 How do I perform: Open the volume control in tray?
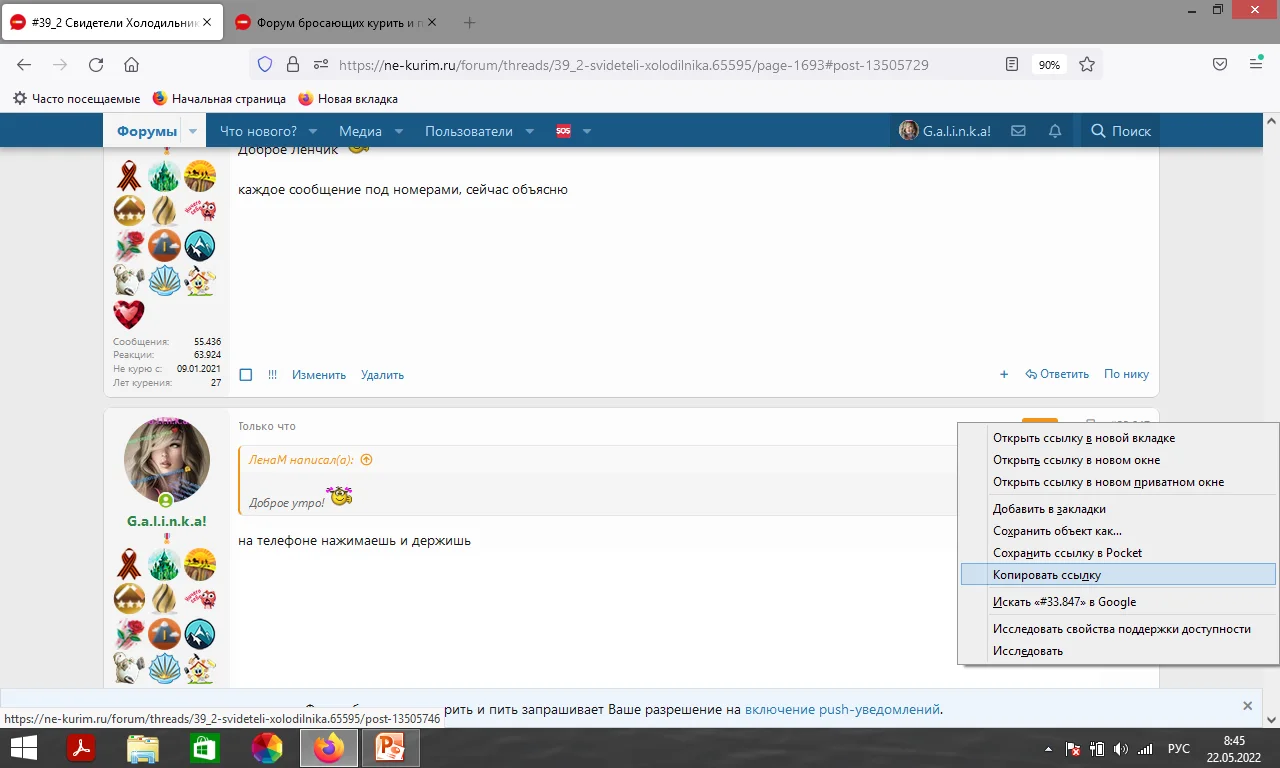coord(1120,748)
